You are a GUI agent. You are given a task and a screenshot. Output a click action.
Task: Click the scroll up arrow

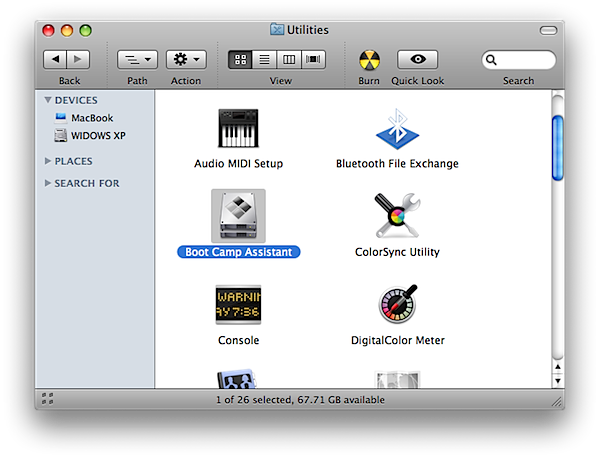pos(558,367)
